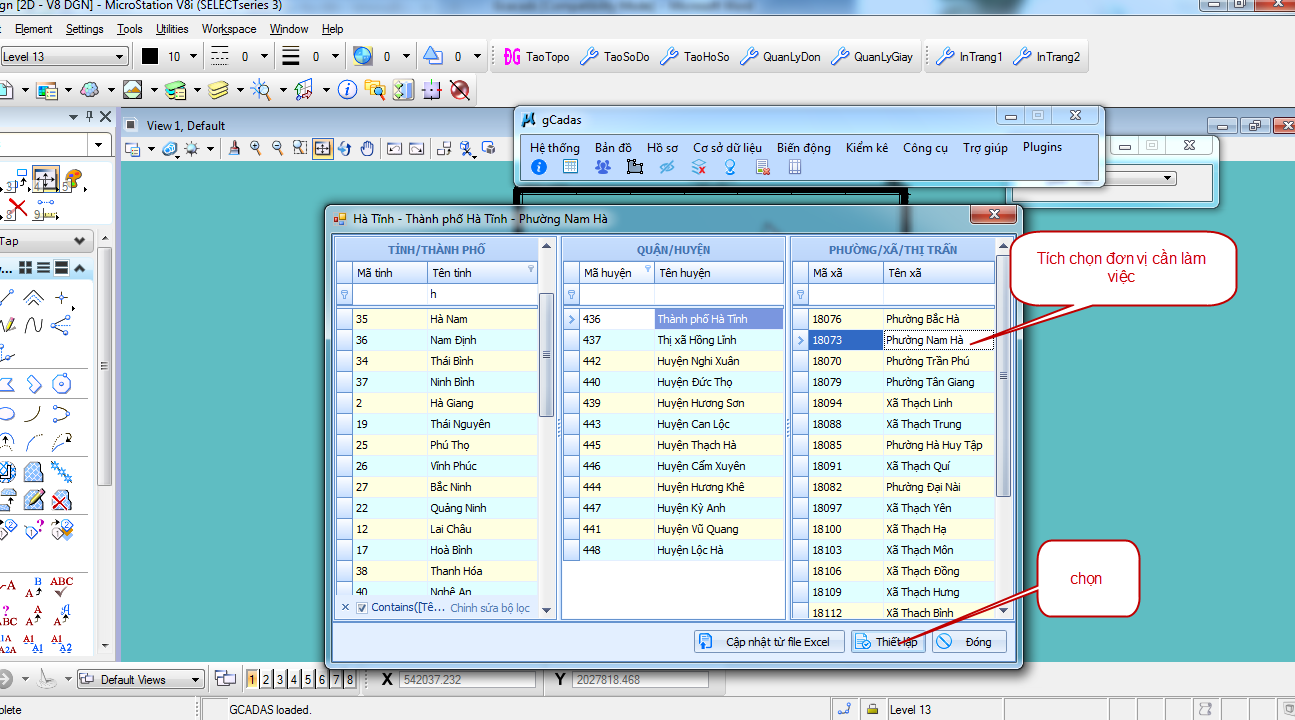Open the QuanLyDon tool
Viewport: 1295px width, 720px height.
(780, 57)
